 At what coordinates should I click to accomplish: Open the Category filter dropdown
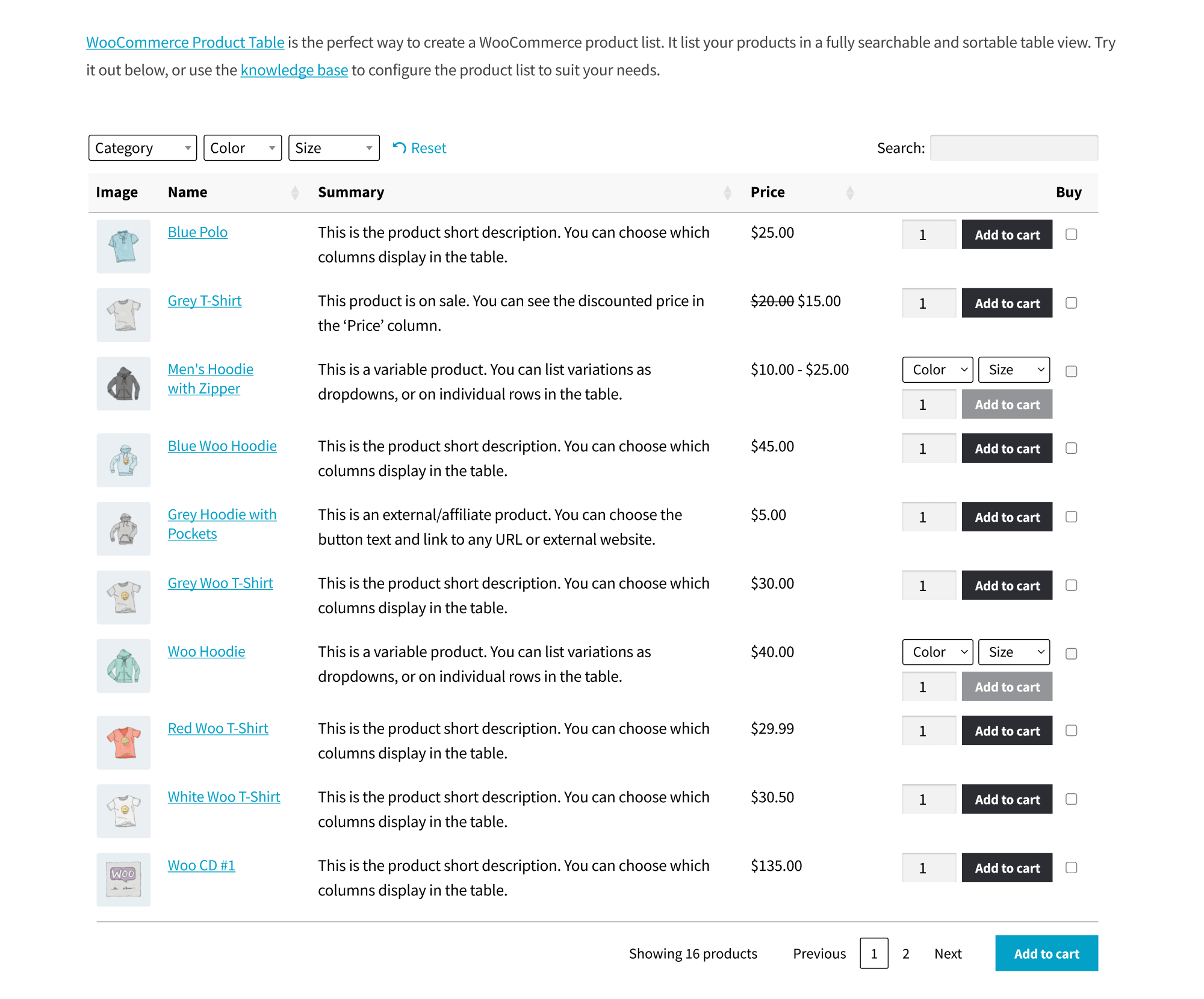coord(143,148)
